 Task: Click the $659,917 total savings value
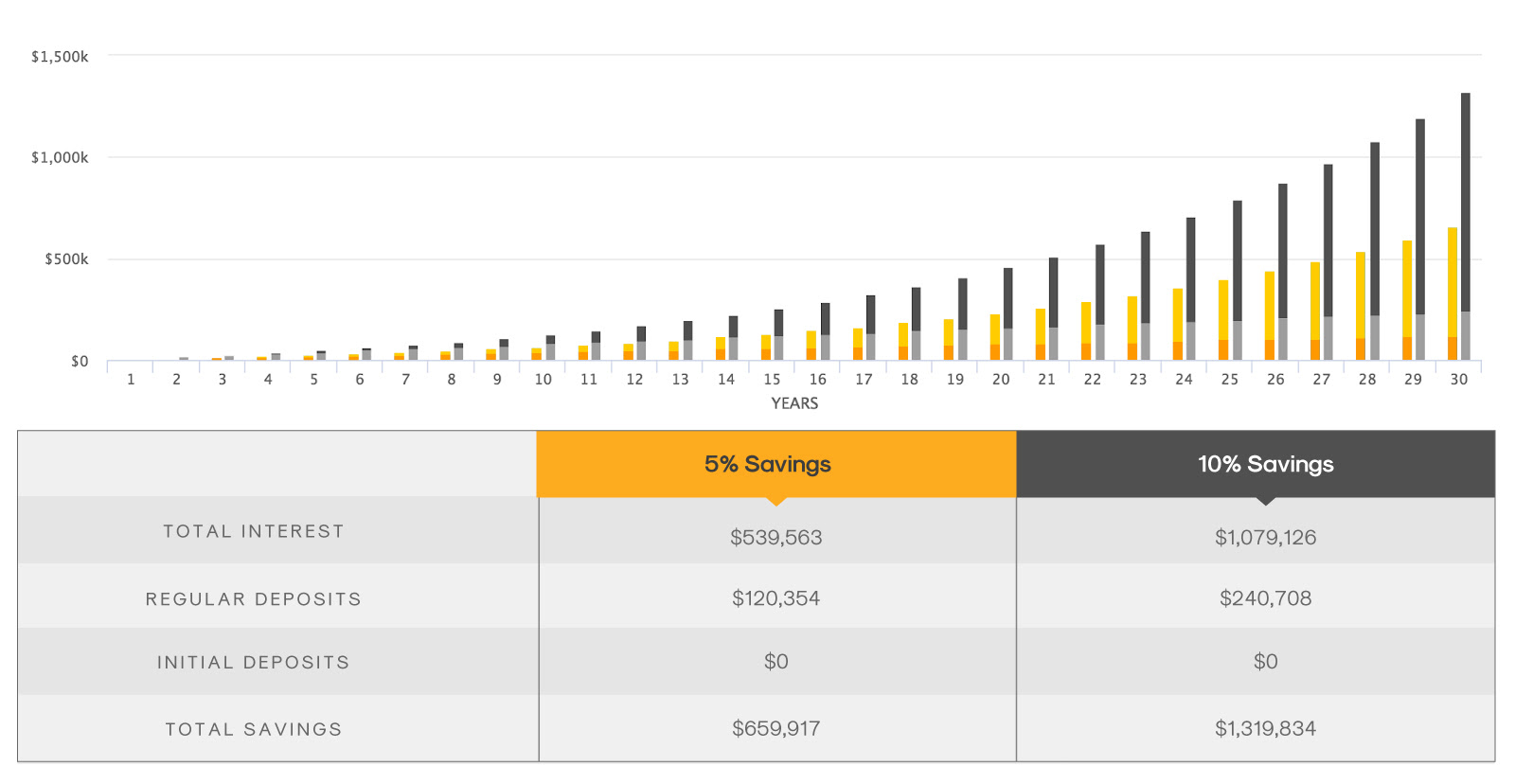click(775, 729)
